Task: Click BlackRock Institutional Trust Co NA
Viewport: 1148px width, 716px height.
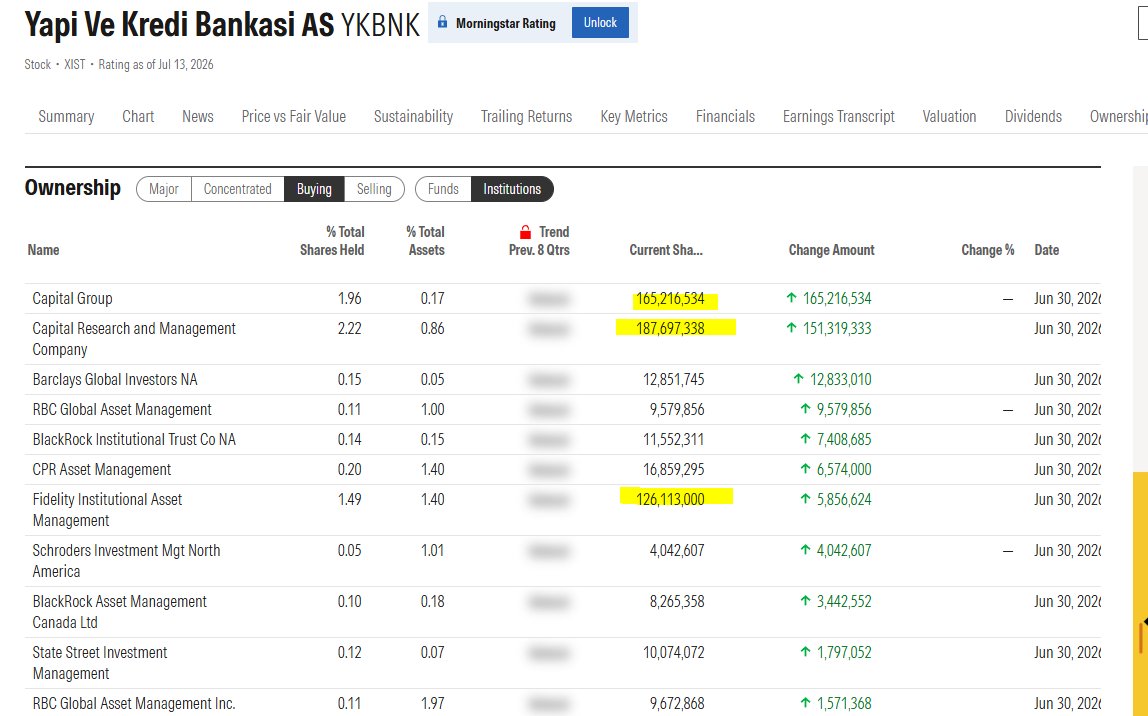Action: coord(134,439)
